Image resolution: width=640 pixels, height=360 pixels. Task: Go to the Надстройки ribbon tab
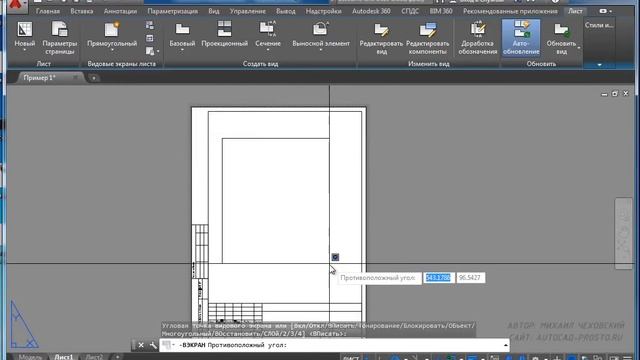[323, 11]
